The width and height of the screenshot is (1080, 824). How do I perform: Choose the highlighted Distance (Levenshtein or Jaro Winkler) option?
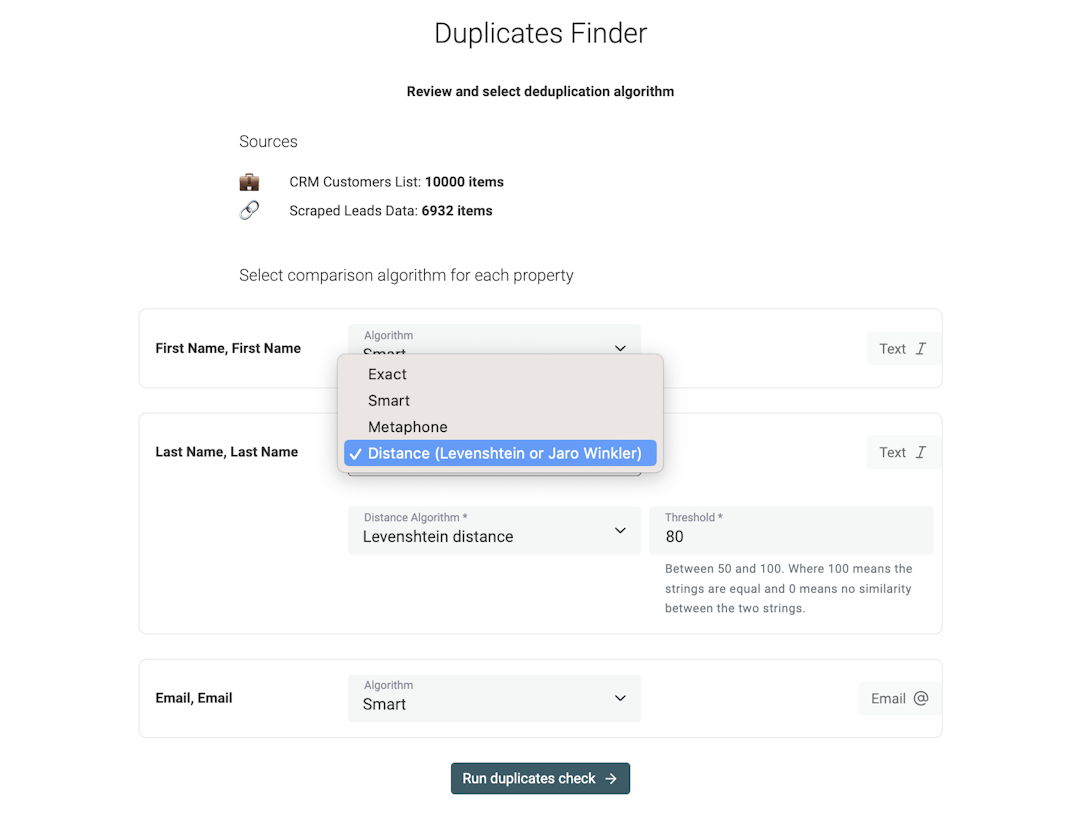(499, 453)
